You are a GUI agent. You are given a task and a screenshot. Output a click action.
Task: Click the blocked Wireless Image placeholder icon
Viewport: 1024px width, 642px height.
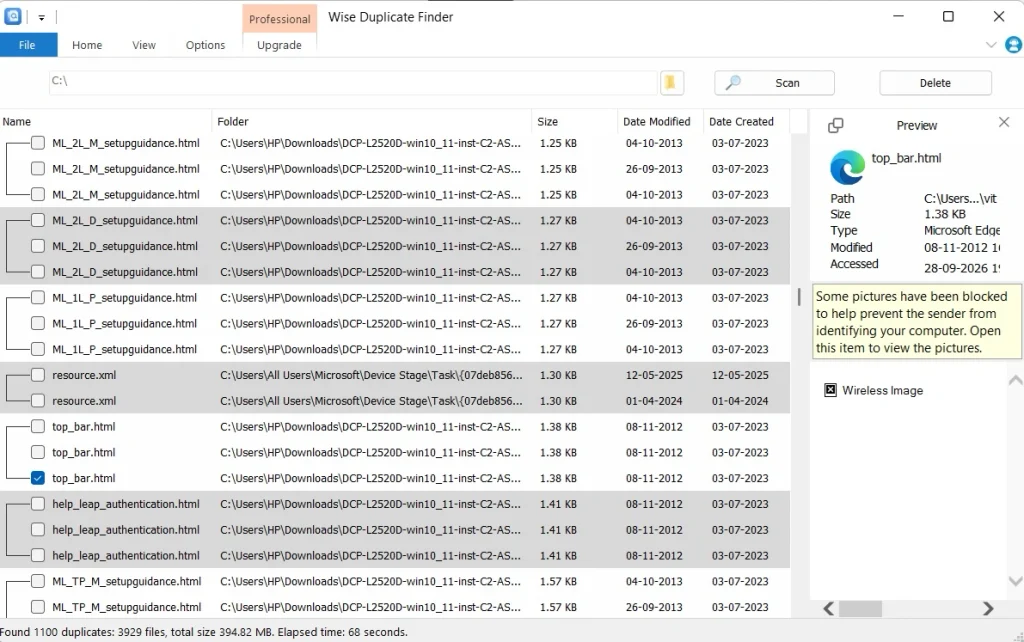tap(830, 390)
